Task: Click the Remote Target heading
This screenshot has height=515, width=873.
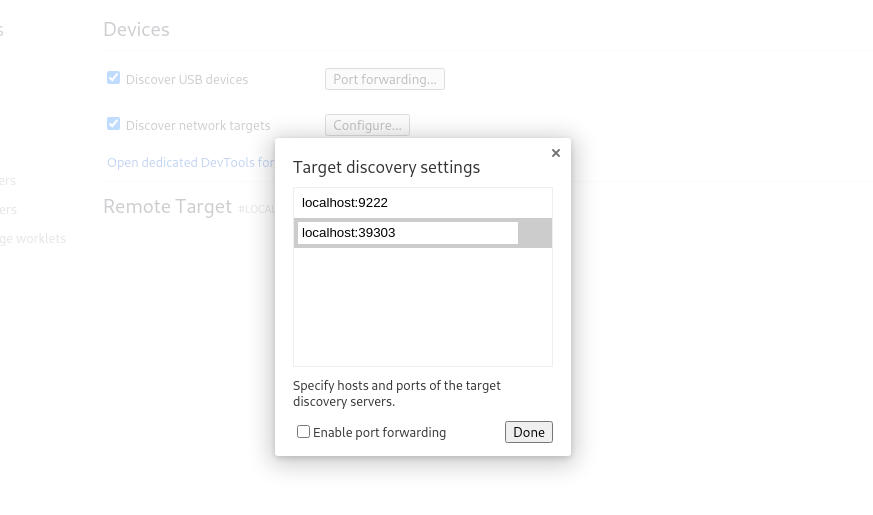Action: tap(167, 207)
